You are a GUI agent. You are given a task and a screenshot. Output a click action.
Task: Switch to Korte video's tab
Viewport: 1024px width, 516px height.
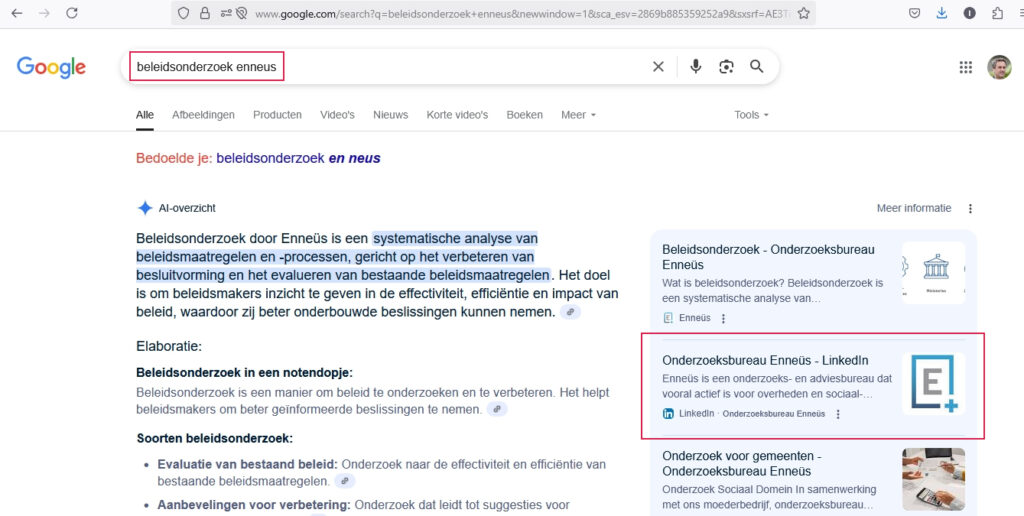tap(457, 115)
